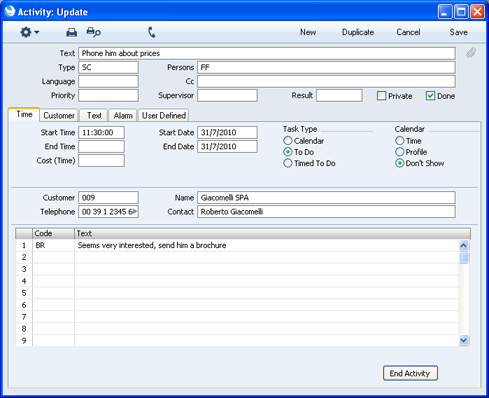Click the grid scroll down arrow

(x=464, y=340)
